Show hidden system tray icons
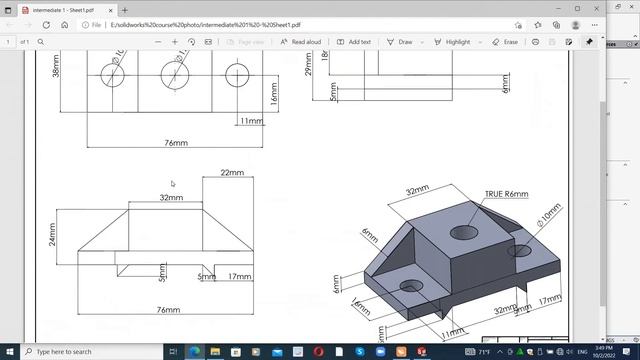The width and height of the screenshot is (640, 360). coord(500,351)
